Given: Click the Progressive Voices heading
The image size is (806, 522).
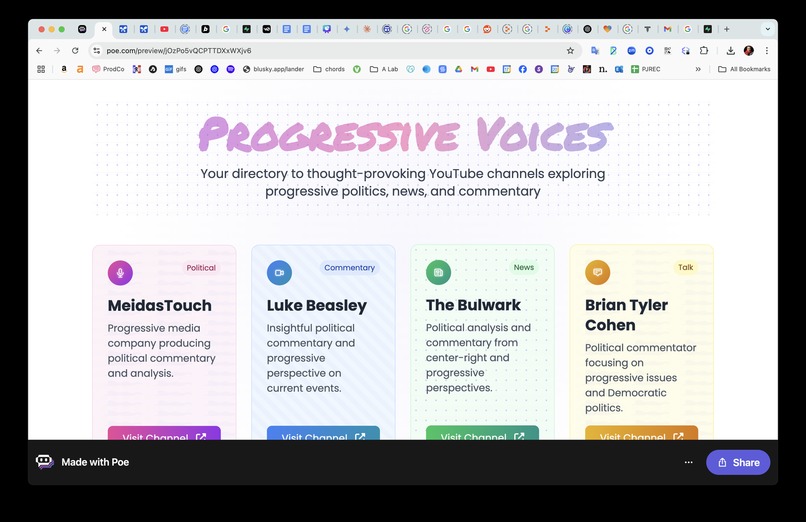Looking at the screenshot, I should tap(405, 135).
